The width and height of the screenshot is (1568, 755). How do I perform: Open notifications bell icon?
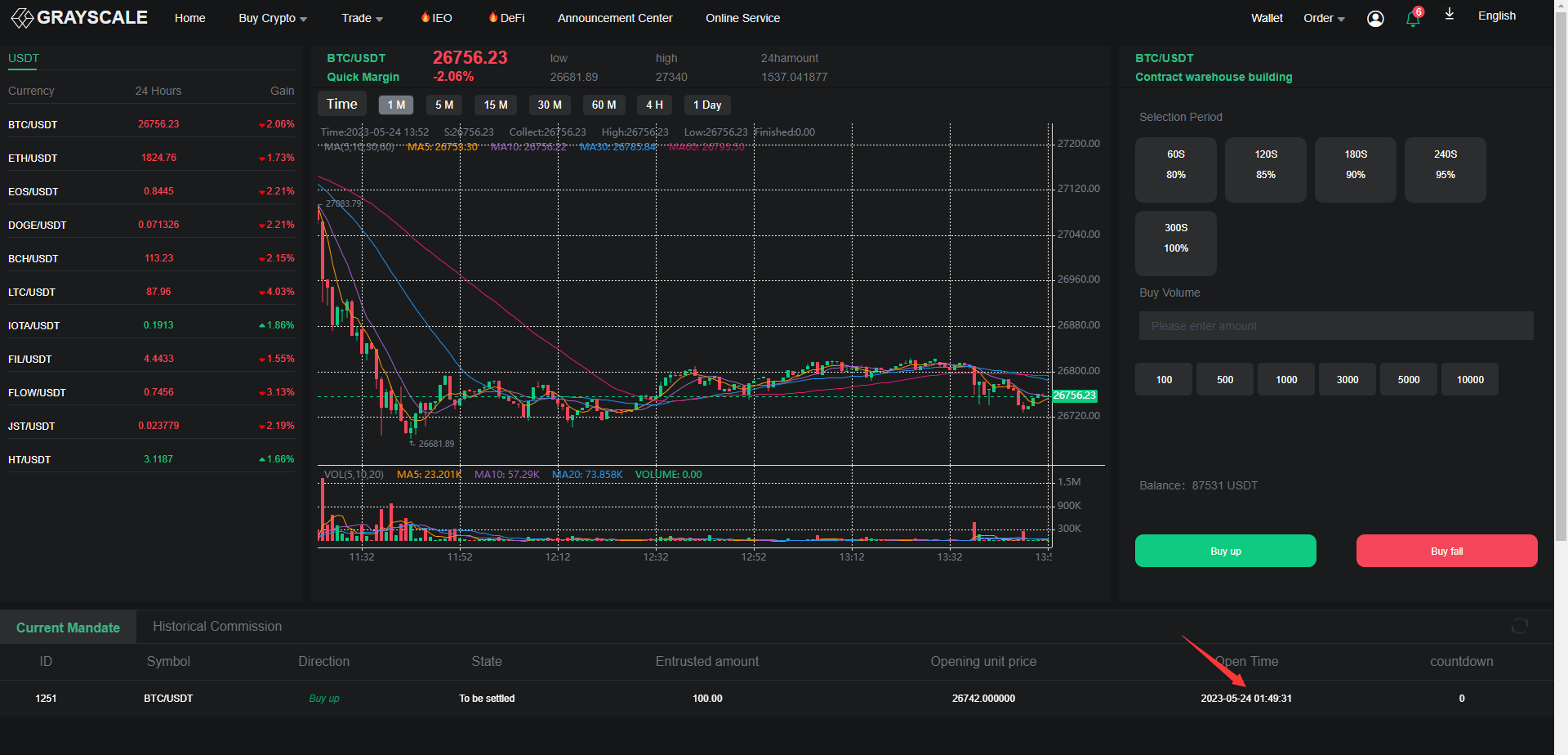pos(1413,19)
